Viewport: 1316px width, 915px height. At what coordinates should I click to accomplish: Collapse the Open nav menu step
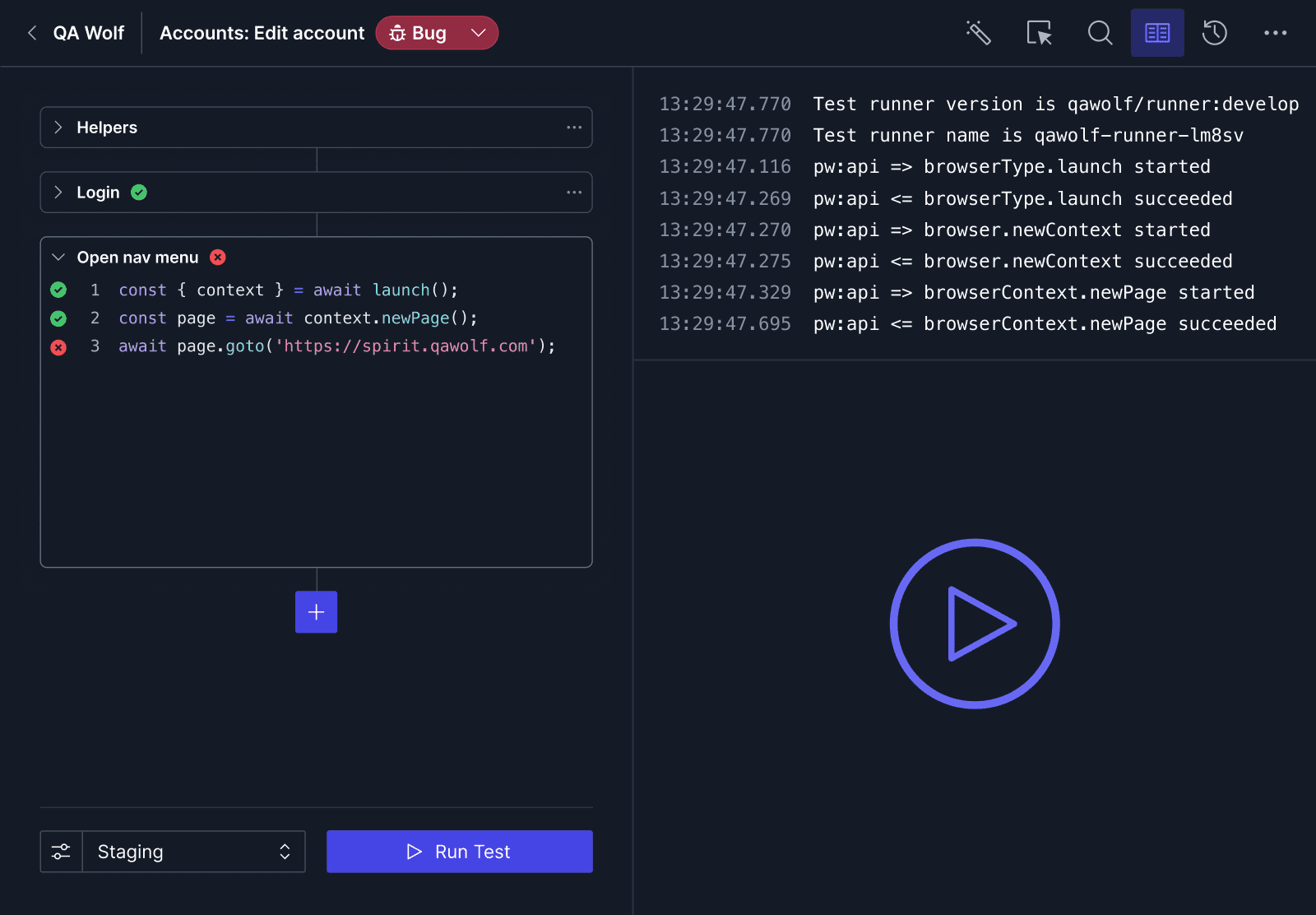pyautogui.click(x=58, y=257)
